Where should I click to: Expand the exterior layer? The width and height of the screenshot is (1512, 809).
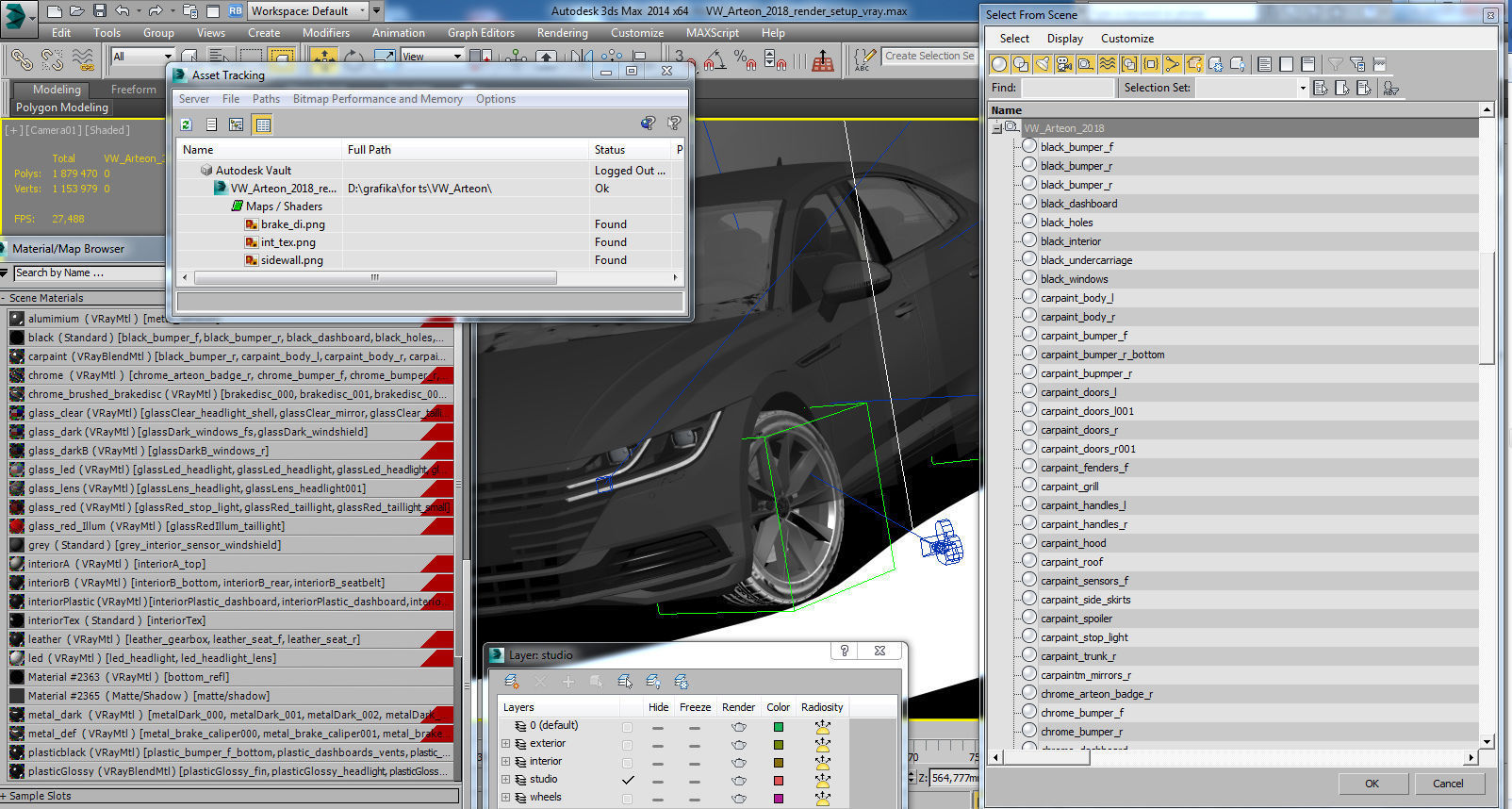(505, 744)
